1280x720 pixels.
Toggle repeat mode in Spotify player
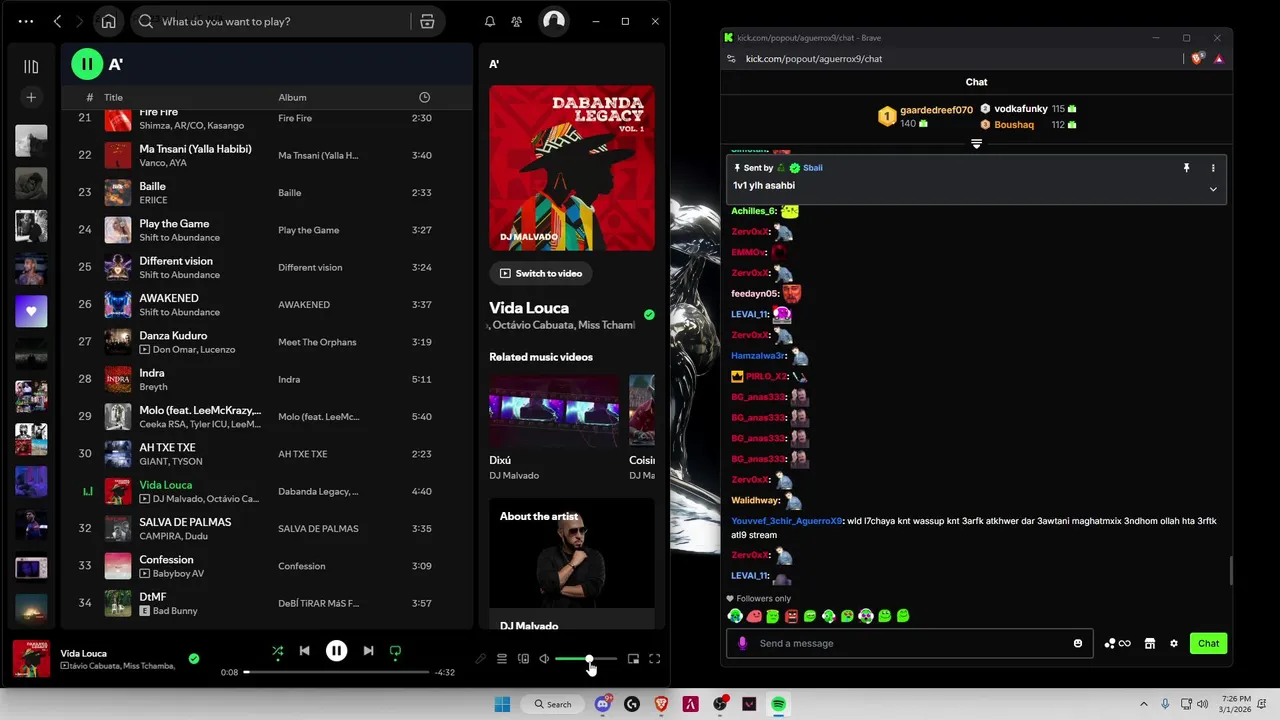[395, 651]
